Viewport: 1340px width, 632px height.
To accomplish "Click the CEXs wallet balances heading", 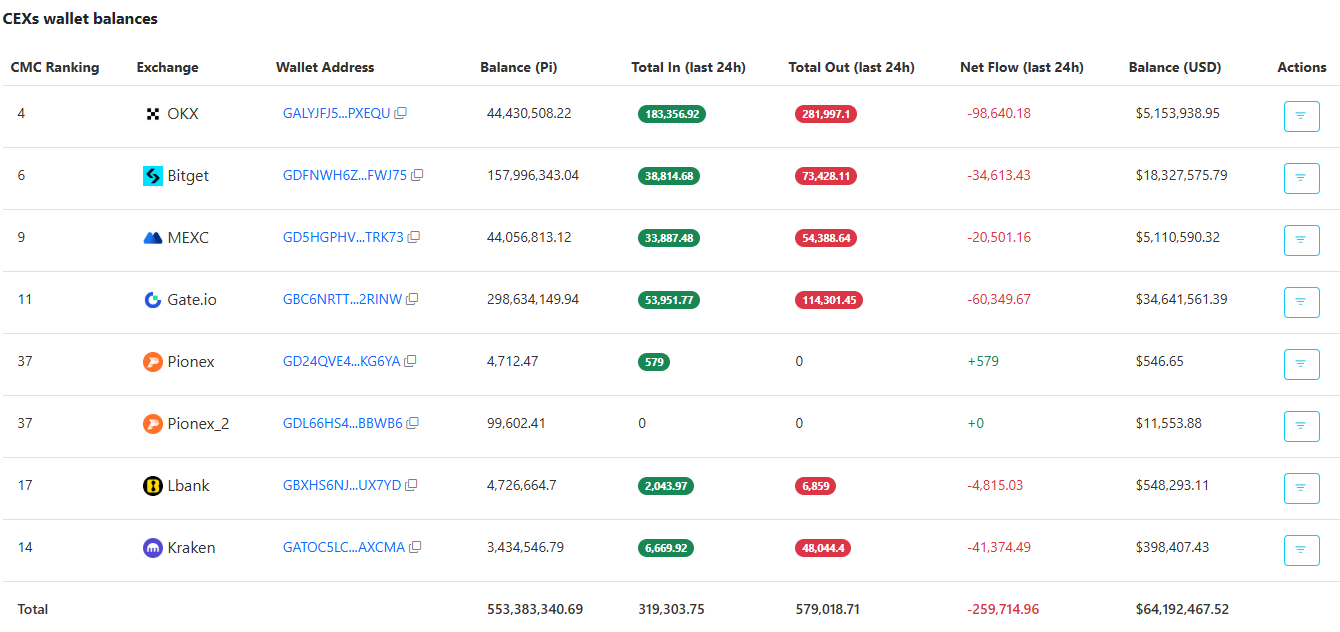I will tap(80, 19).
